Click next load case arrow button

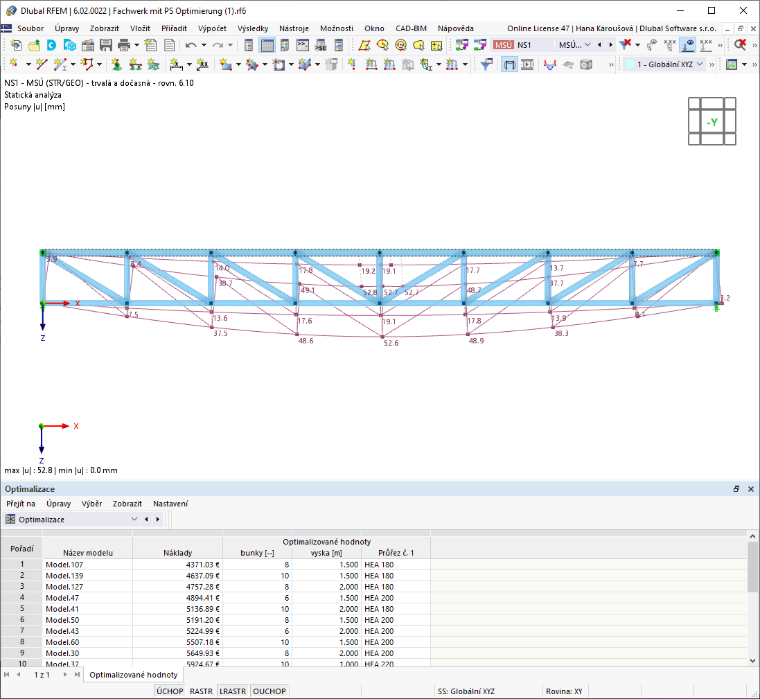[610, 45]
